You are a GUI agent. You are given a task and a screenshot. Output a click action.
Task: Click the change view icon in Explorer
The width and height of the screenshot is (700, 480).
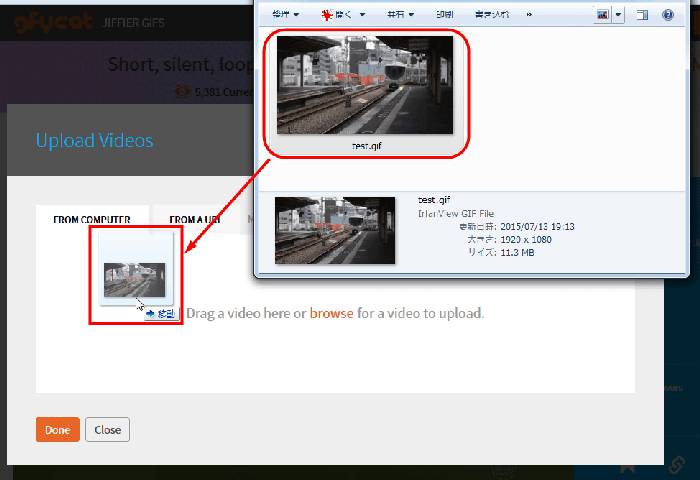[x=603, y=15]
